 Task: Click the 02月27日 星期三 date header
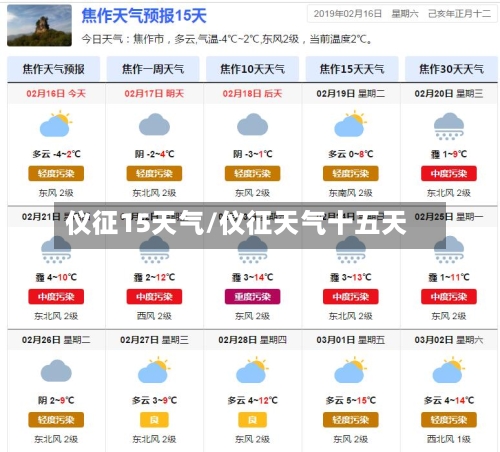click(x=154, y=340)
